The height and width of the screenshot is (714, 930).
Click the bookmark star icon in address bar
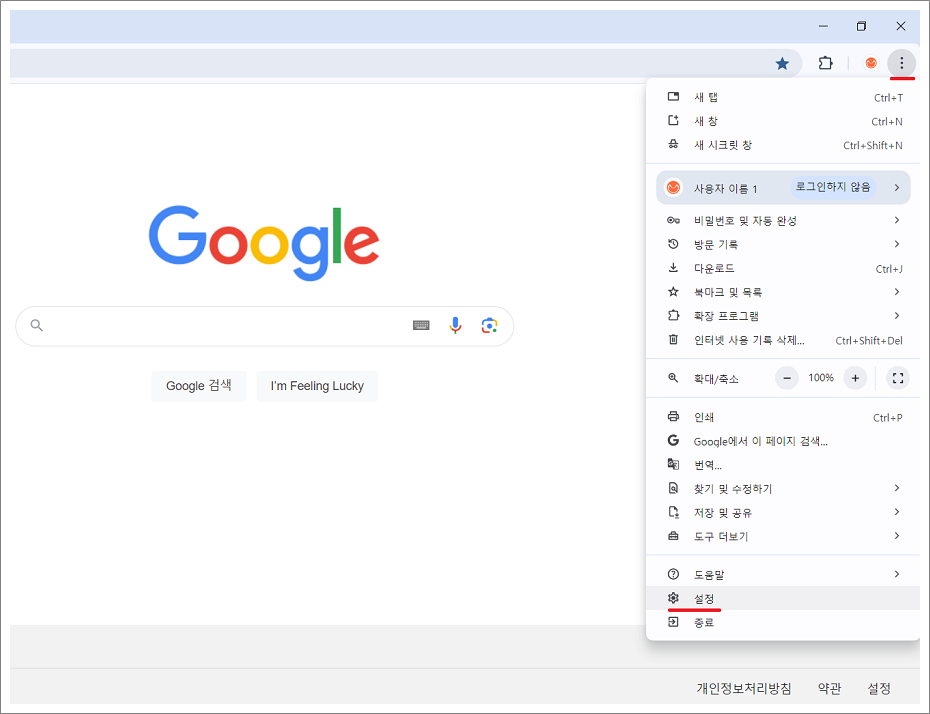tap(782, 63)
